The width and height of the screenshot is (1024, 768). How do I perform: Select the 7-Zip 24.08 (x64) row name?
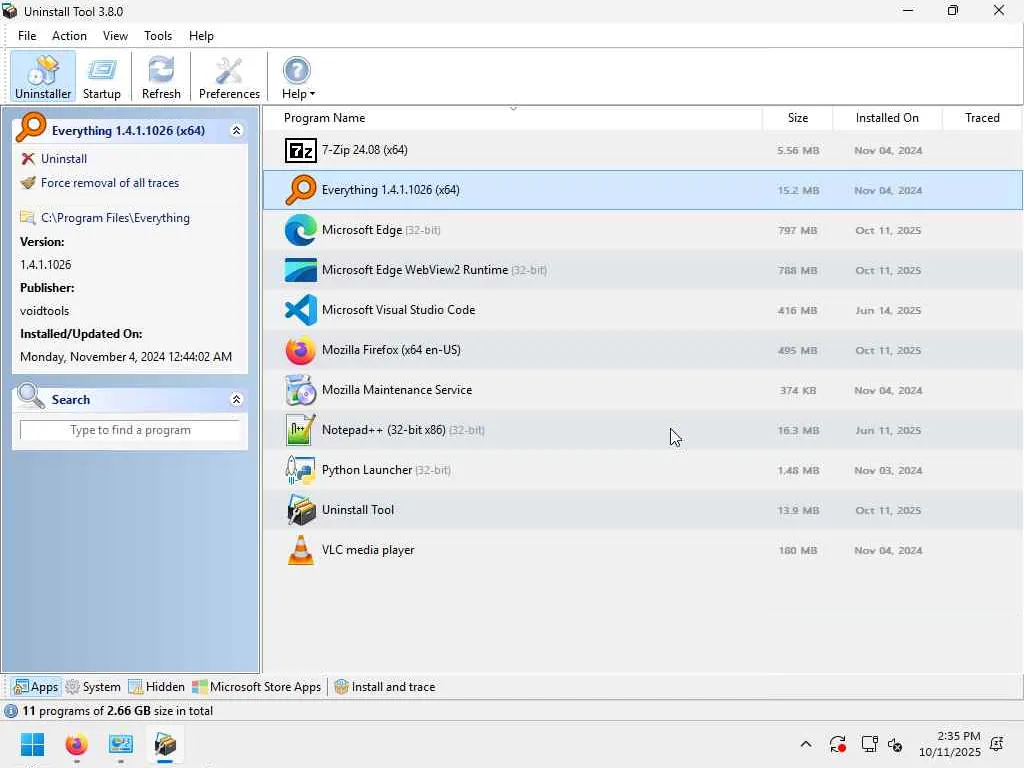pos(364,150)
